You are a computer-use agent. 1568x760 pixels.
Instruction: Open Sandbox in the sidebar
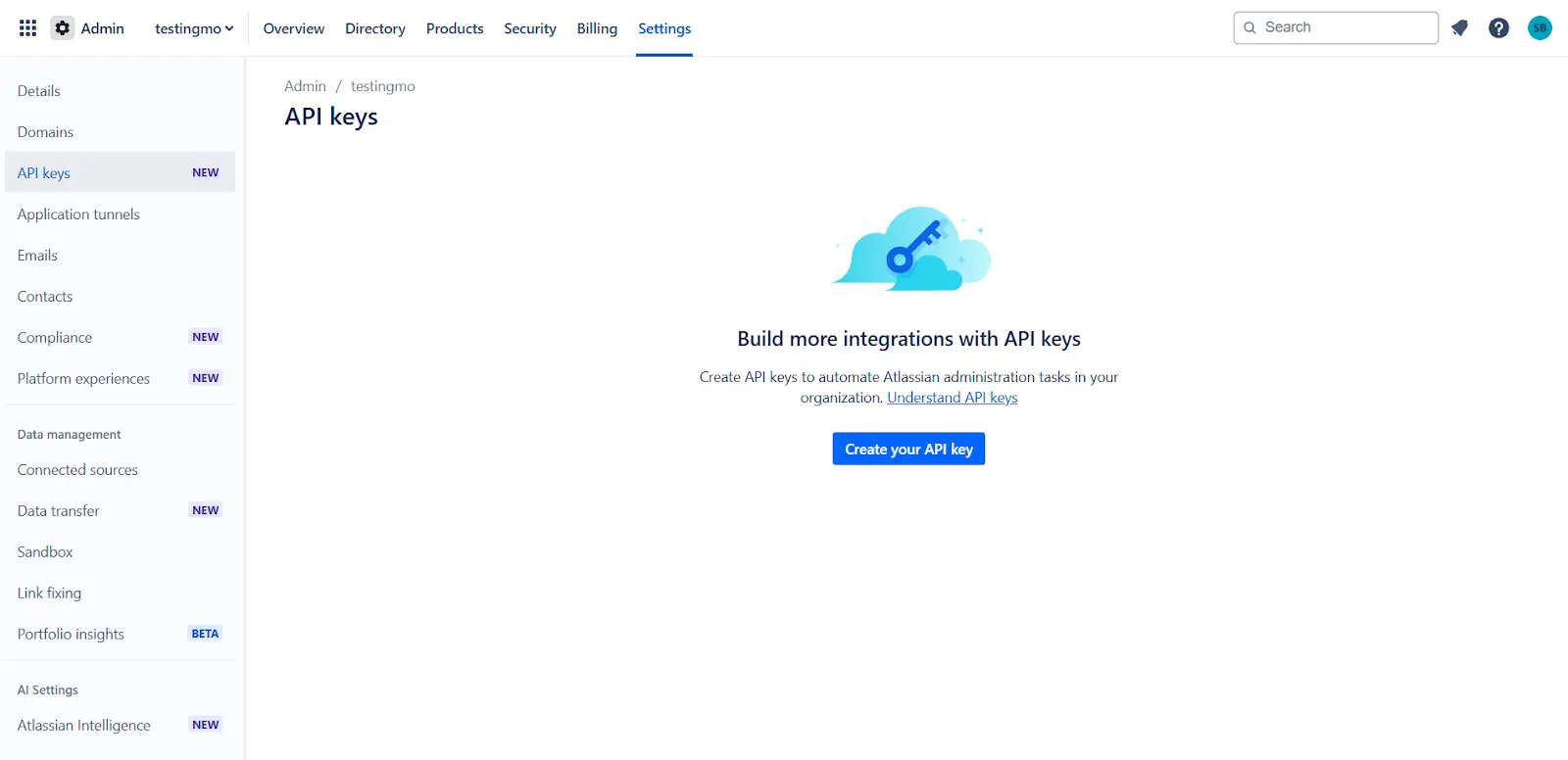tap(120, 552)
